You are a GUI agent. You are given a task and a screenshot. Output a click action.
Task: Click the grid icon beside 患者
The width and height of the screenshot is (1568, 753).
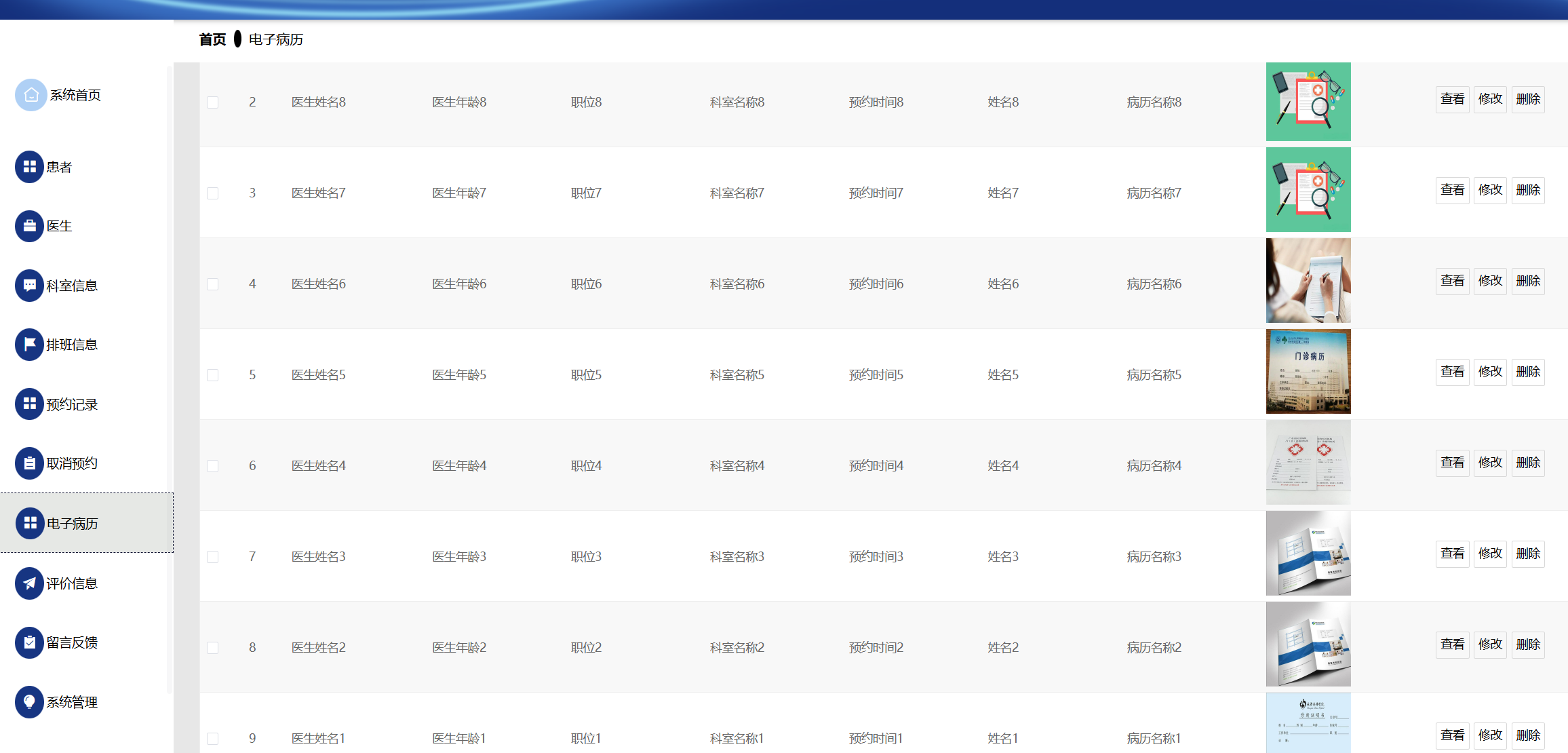29,167
